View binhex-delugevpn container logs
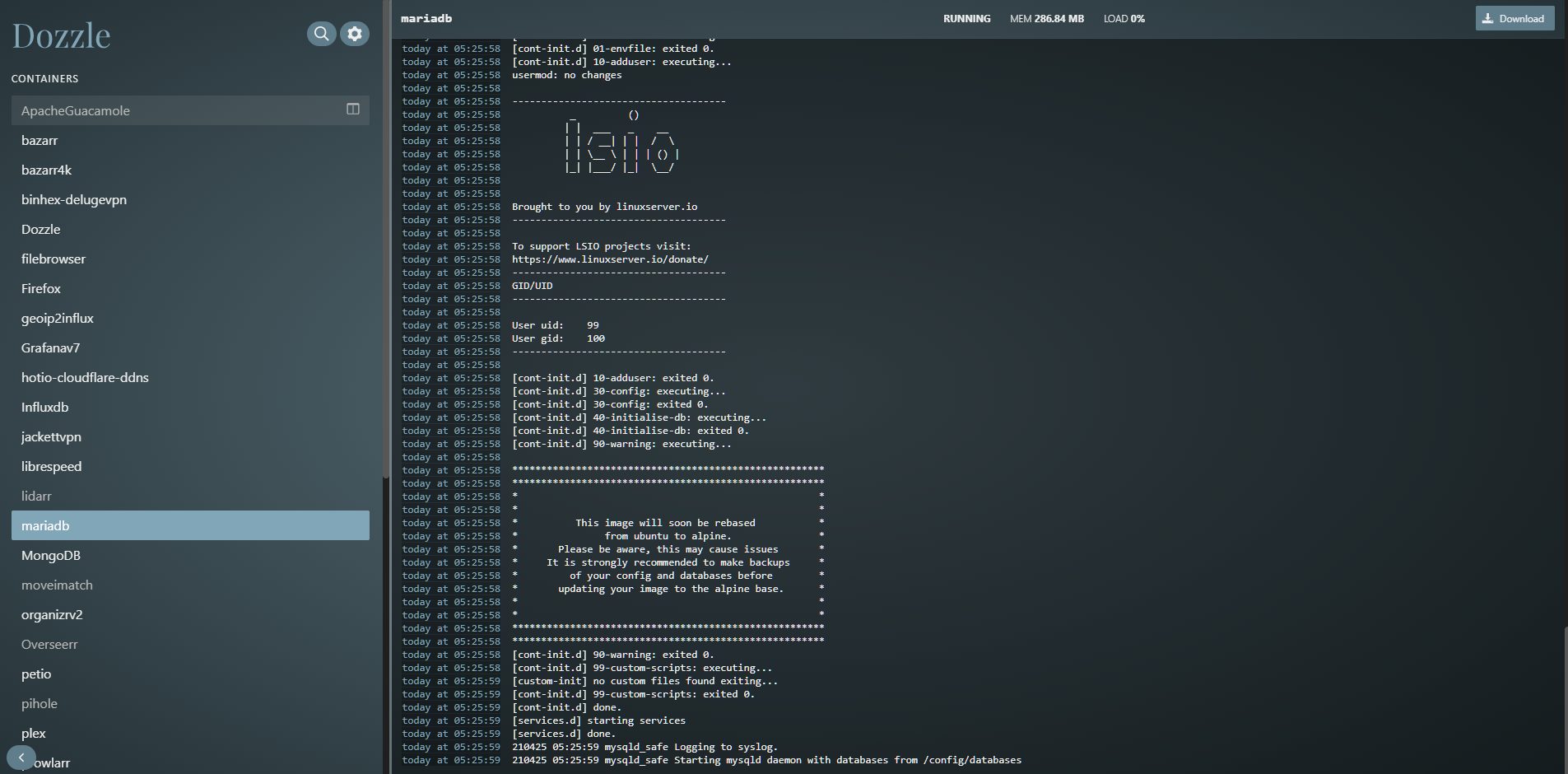Image resolution: width=1568 pixels, height=774 pixels. tap(74, 200)
